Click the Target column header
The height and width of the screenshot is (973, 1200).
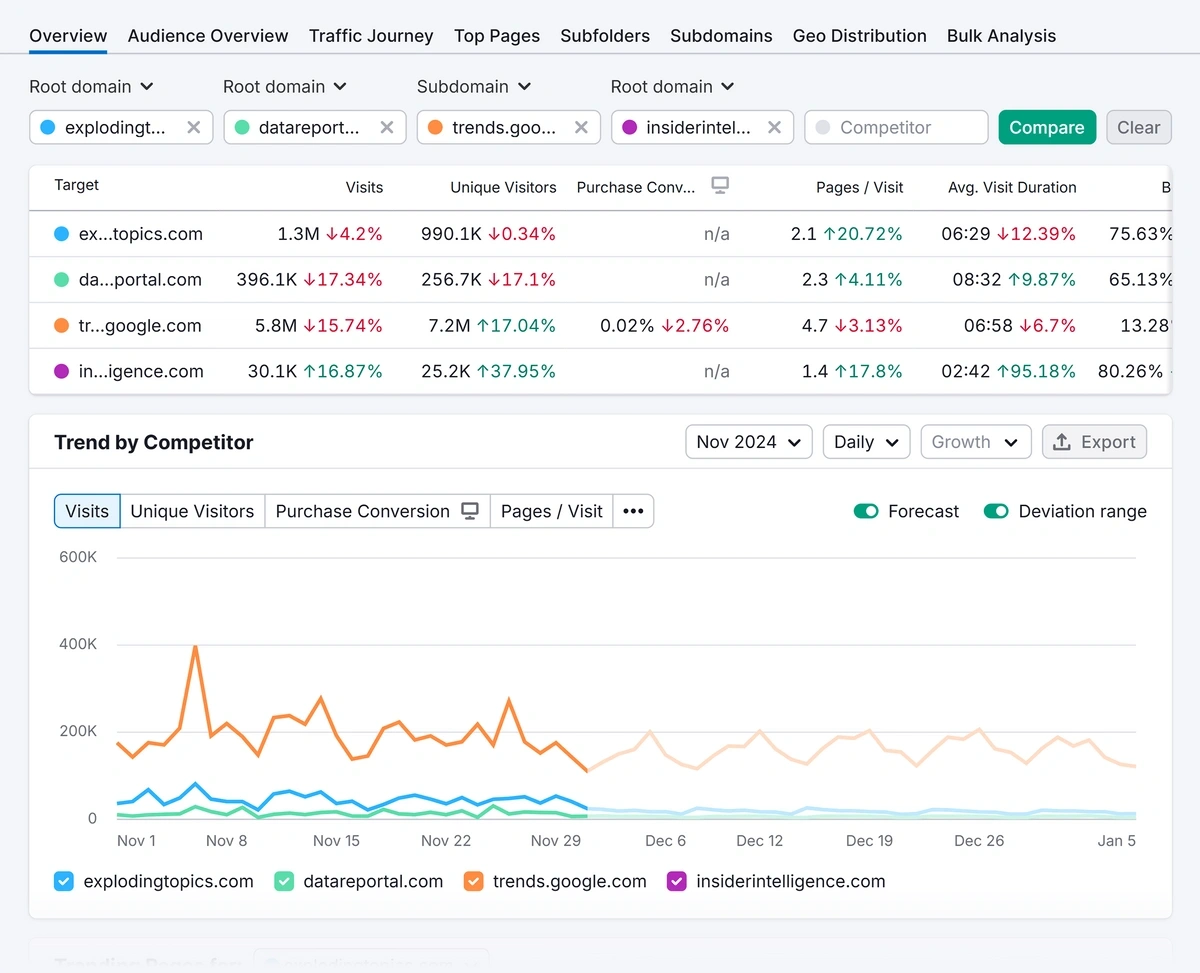tap(76, 185)
